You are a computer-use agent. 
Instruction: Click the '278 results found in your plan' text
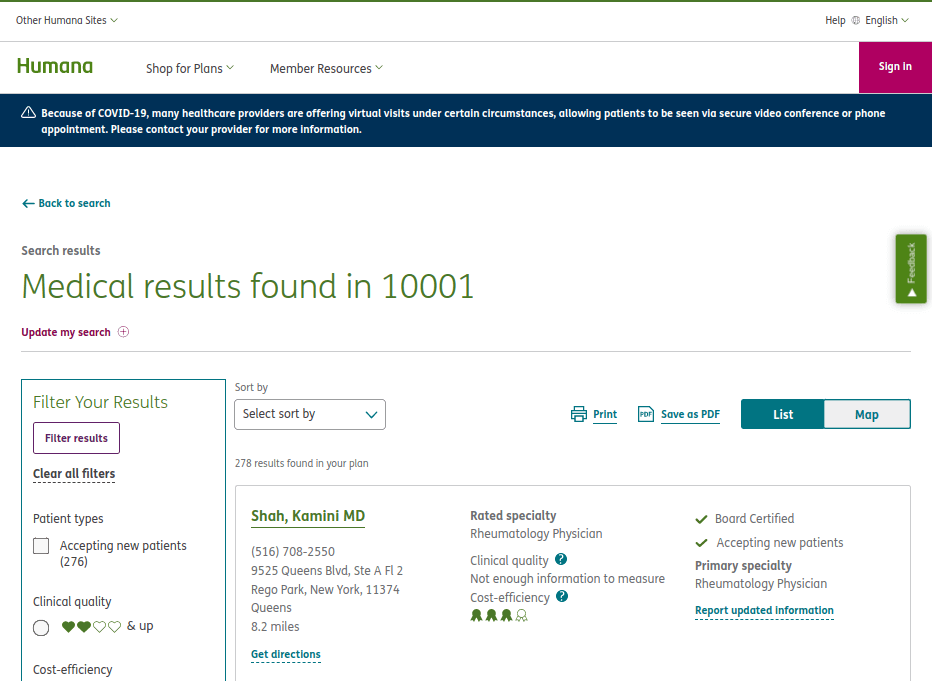[301, 463]
